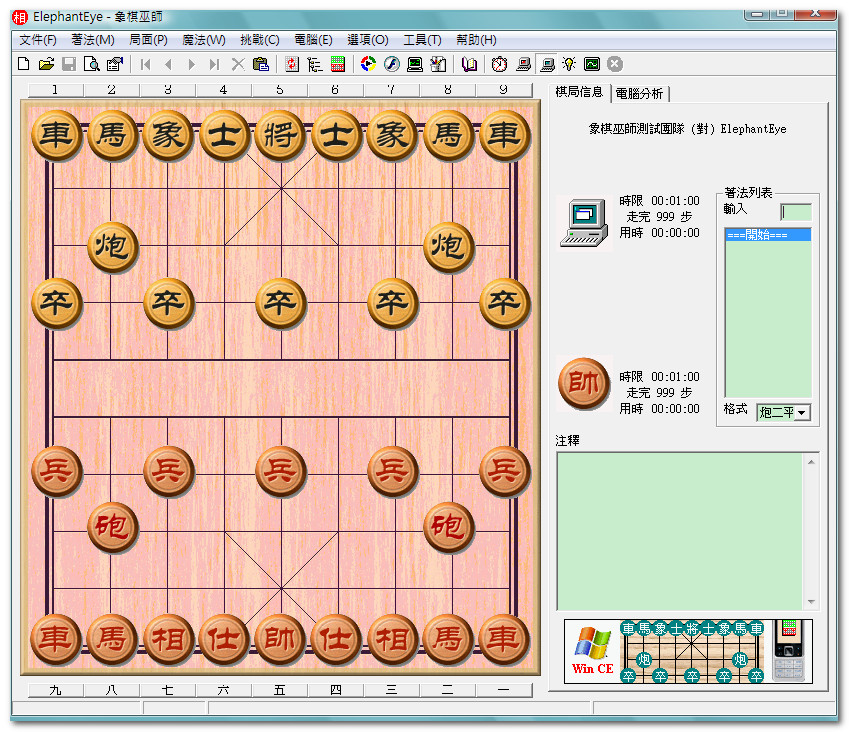849x732 pixels.
Task: Click the New file icon in toolbar
Action: pos(24,64)
